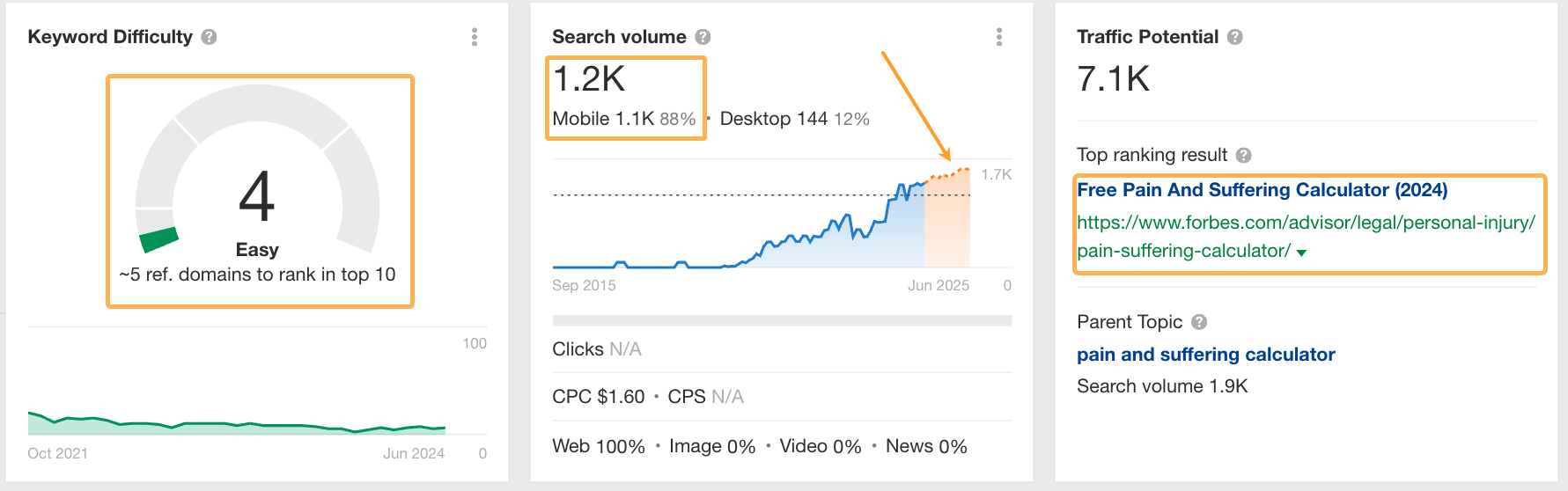The height and width of the screenshot is (491, 1568).
Task: Click the Search volume help icon
Action: tap(703, 37)
